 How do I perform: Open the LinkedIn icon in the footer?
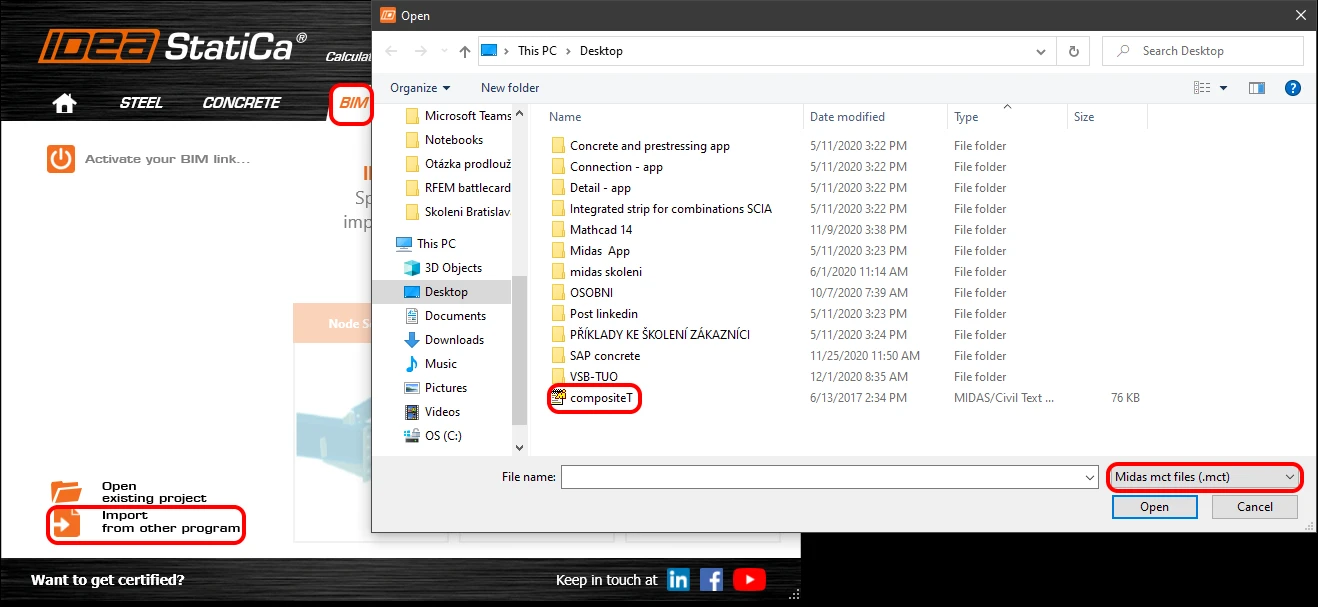[678, 579]
